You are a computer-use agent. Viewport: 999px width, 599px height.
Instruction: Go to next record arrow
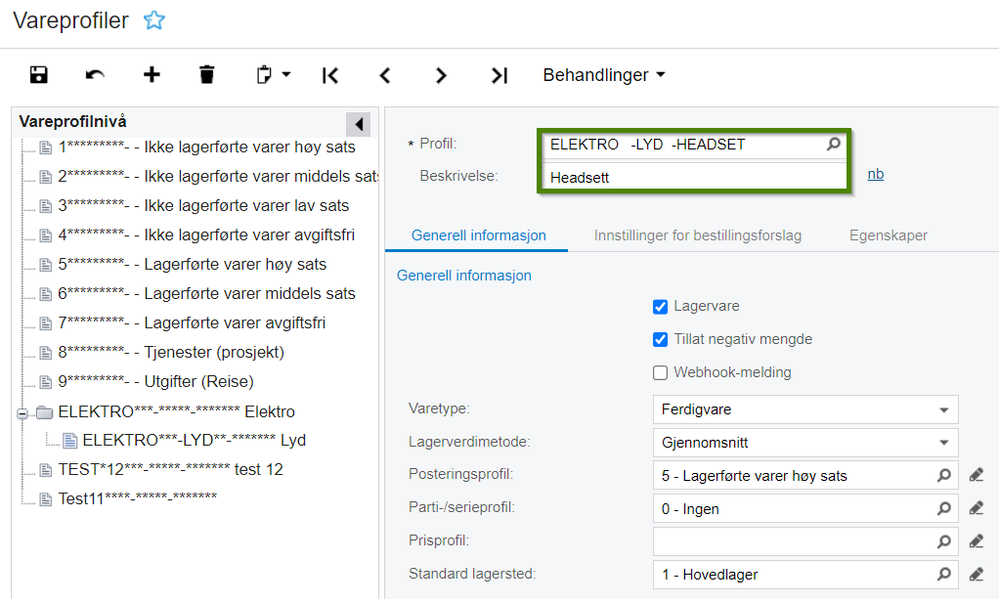coord(441,75)
